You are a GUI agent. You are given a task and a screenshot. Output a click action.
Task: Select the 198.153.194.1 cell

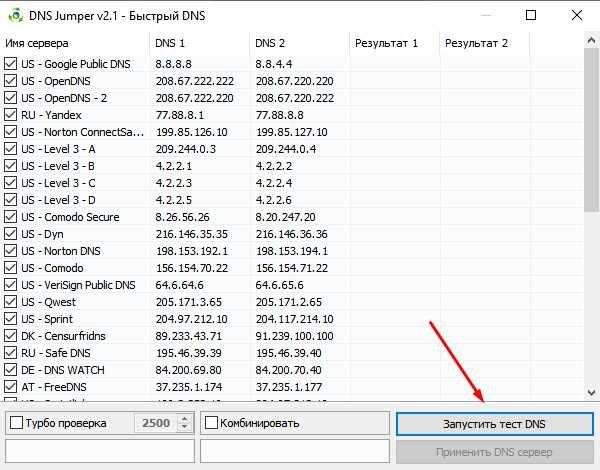[x=292, y=251]
